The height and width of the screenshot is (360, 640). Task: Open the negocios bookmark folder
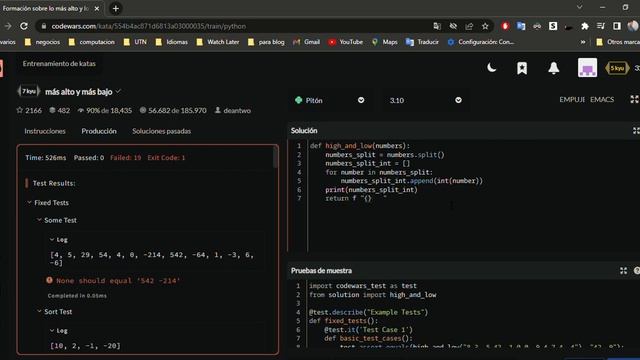click(42, 42)
